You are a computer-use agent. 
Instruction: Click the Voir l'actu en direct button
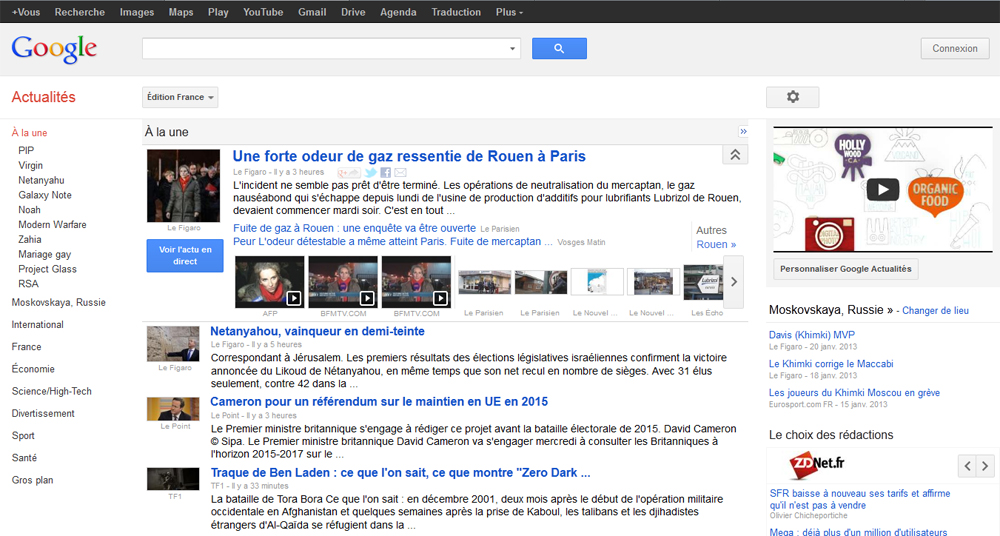[x=185, y=256]
